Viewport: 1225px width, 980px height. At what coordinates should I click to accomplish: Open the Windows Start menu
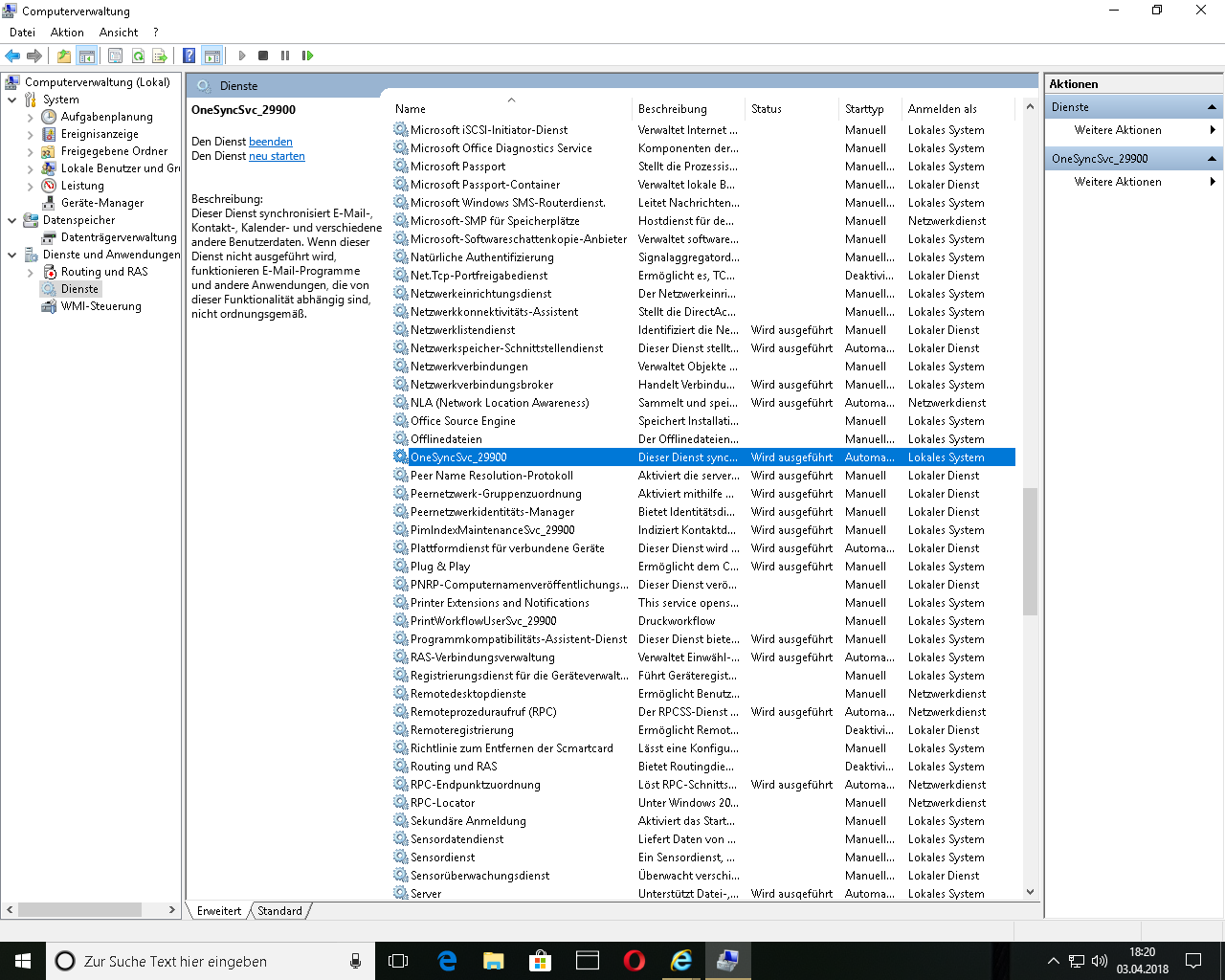(x=23, y=961)
